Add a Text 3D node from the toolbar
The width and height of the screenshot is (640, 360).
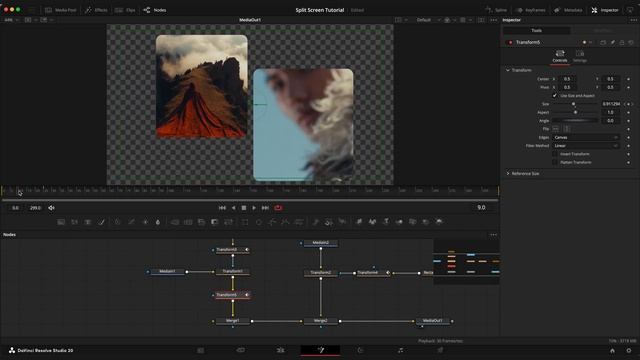[386, 222]
